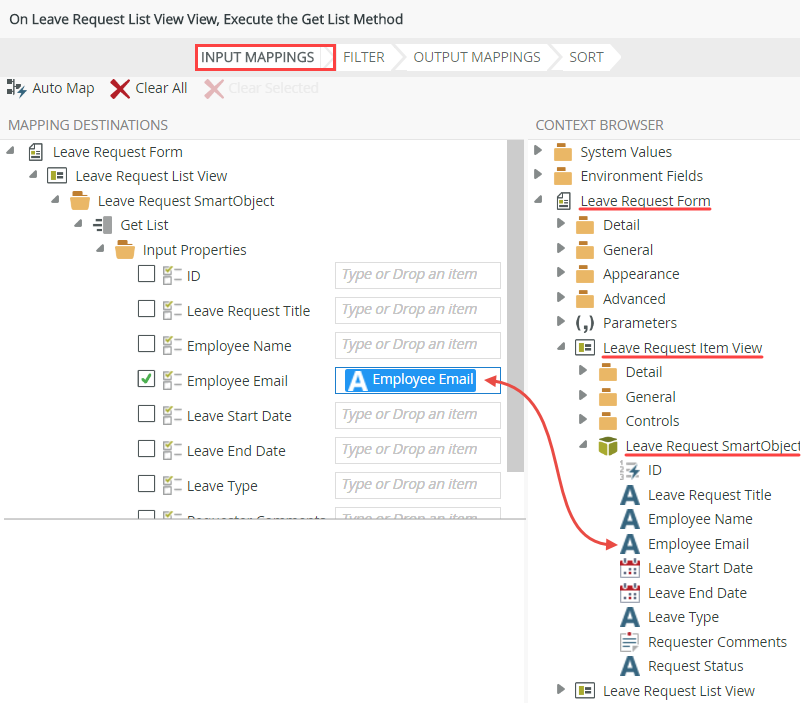
Task: Open the OUTPUT MAPPINGS tab
Action: 476,57
